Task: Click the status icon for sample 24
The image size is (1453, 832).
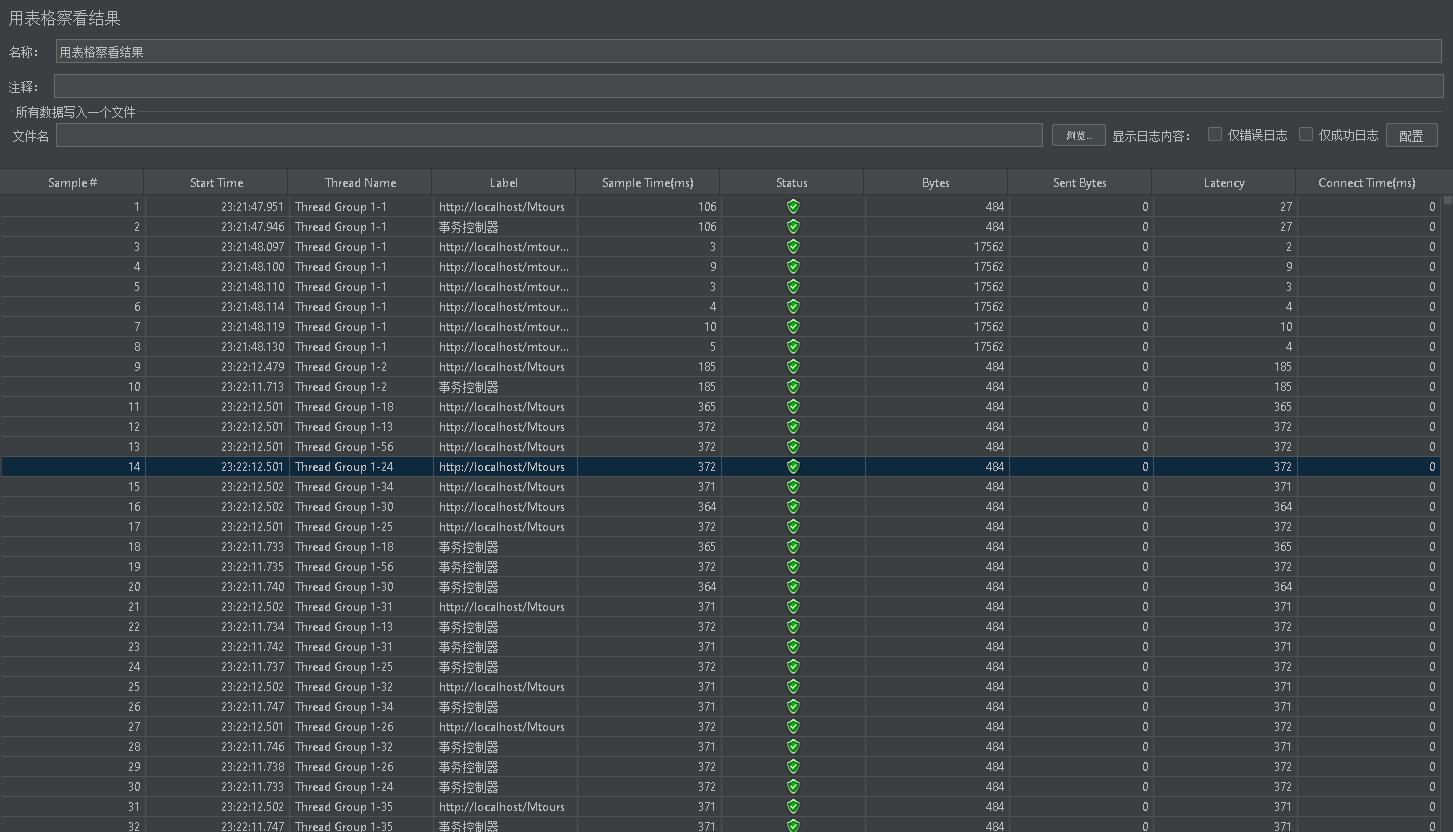Action: coord(793,667)
